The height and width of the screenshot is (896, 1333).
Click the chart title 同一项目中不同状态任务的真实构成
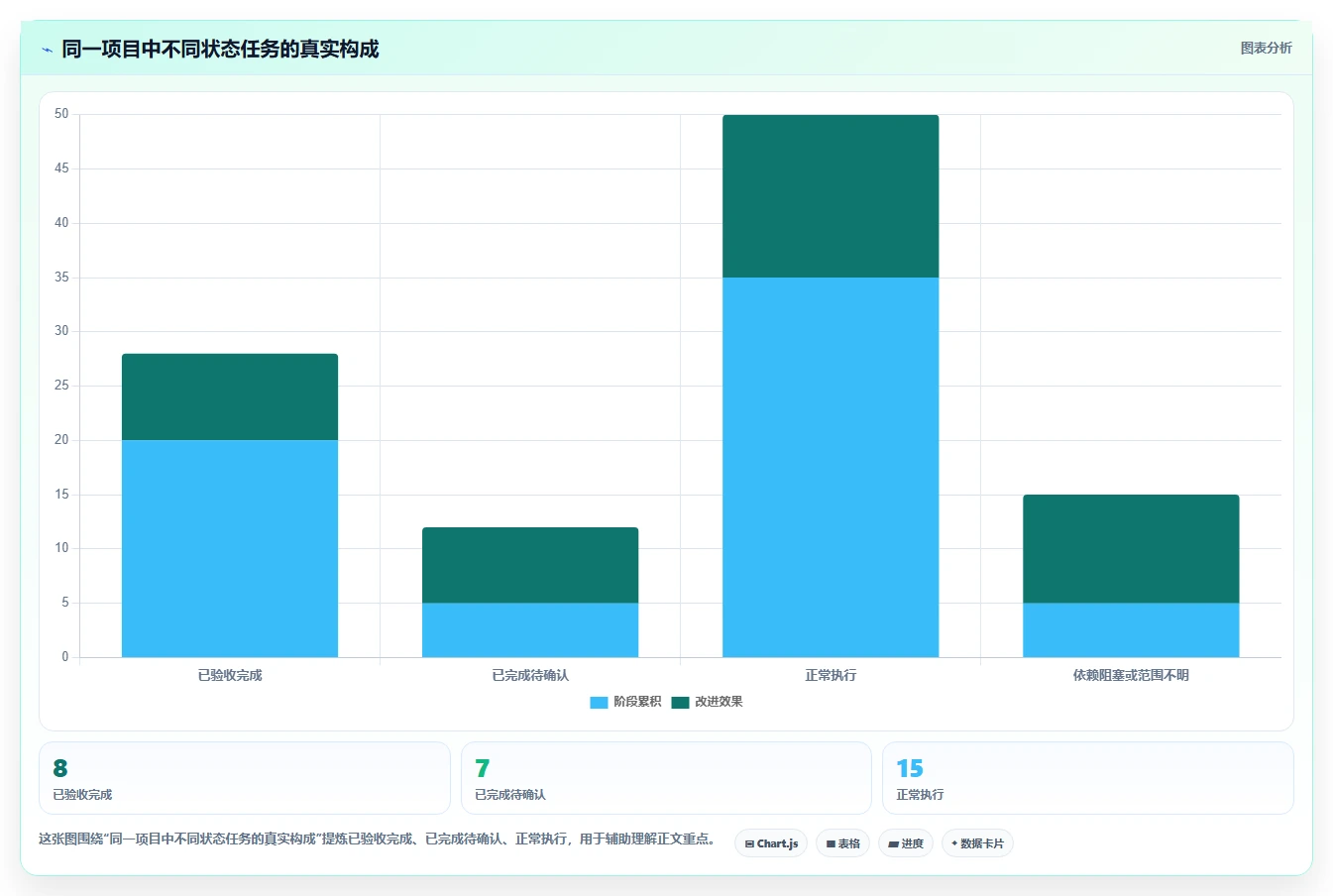(x=220, y=50)
